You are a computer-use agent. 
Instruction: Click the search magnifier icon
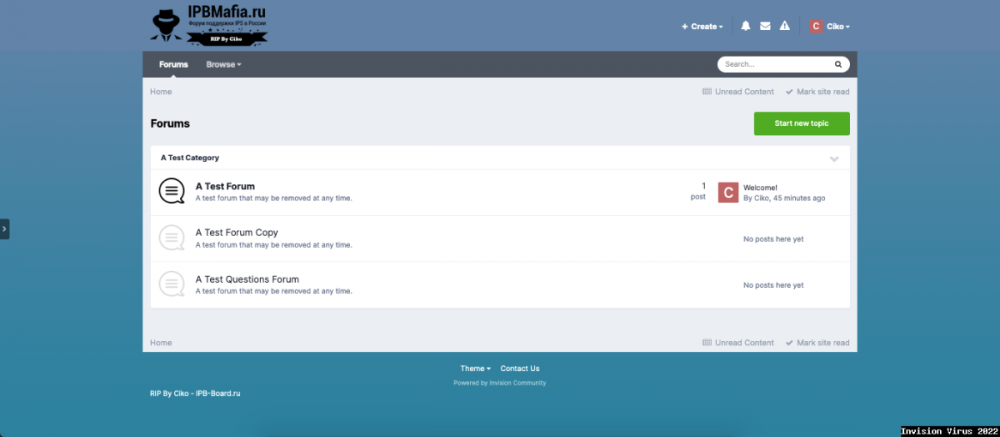coord(839,64)
